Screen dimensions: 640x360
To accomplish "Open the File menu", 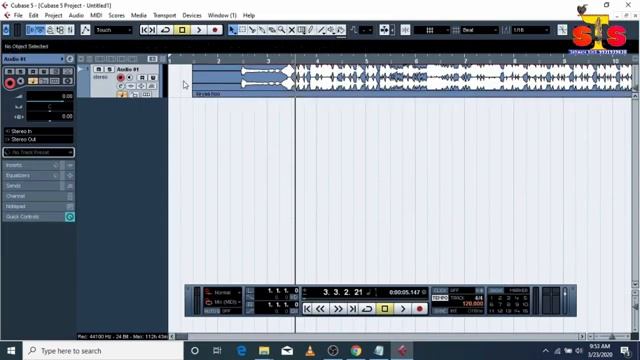I will click(x=18, y=15).
